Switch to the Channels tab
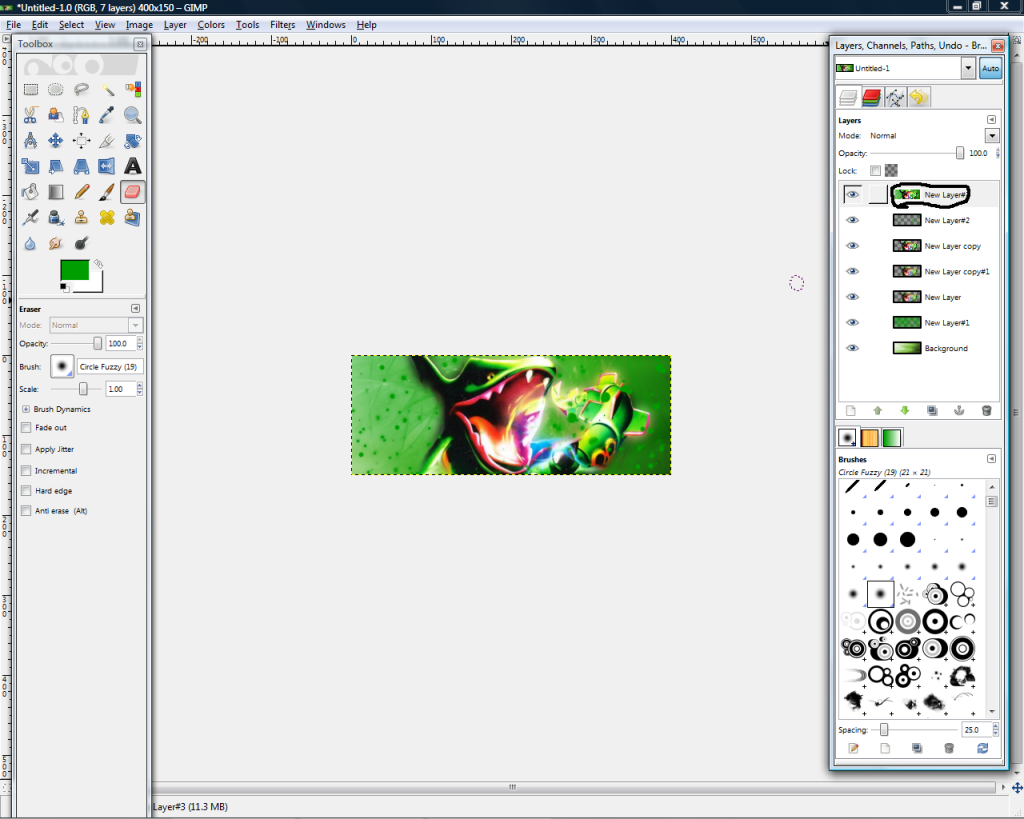Viewport: 1024px width, 819px height. 871,98
